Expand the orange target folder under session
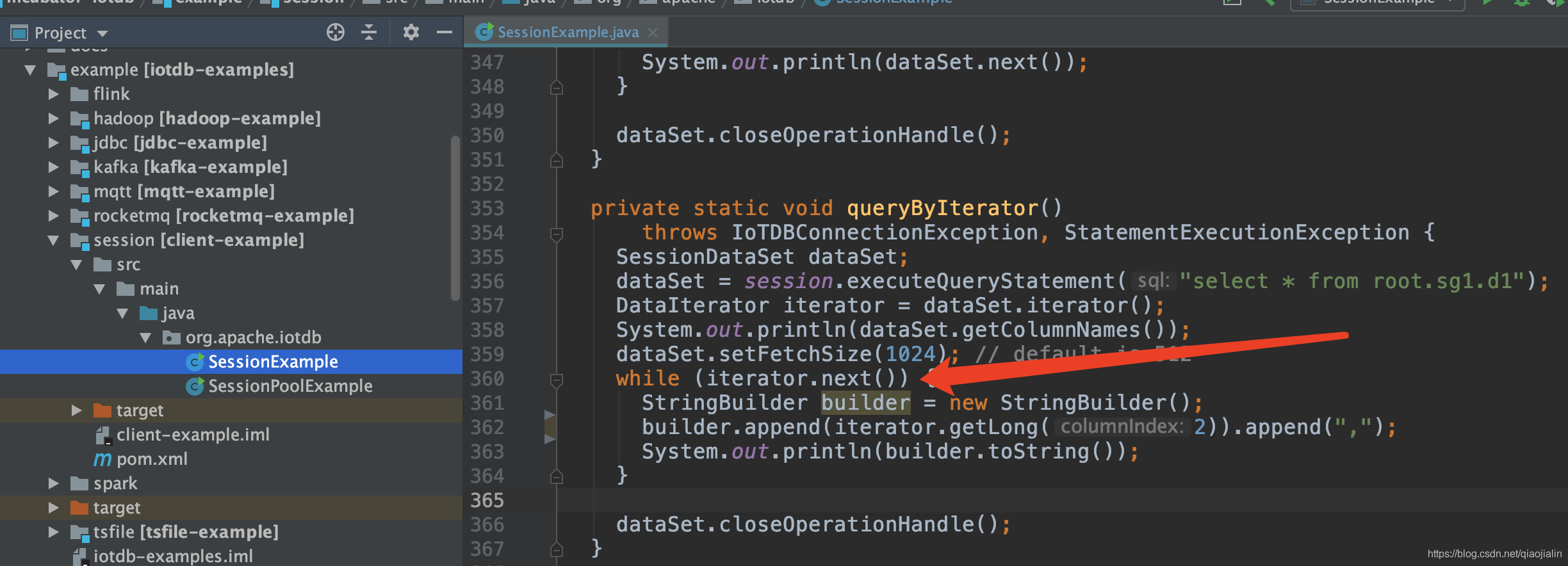Screen dimensions: 1568x566 coord(76,410)
